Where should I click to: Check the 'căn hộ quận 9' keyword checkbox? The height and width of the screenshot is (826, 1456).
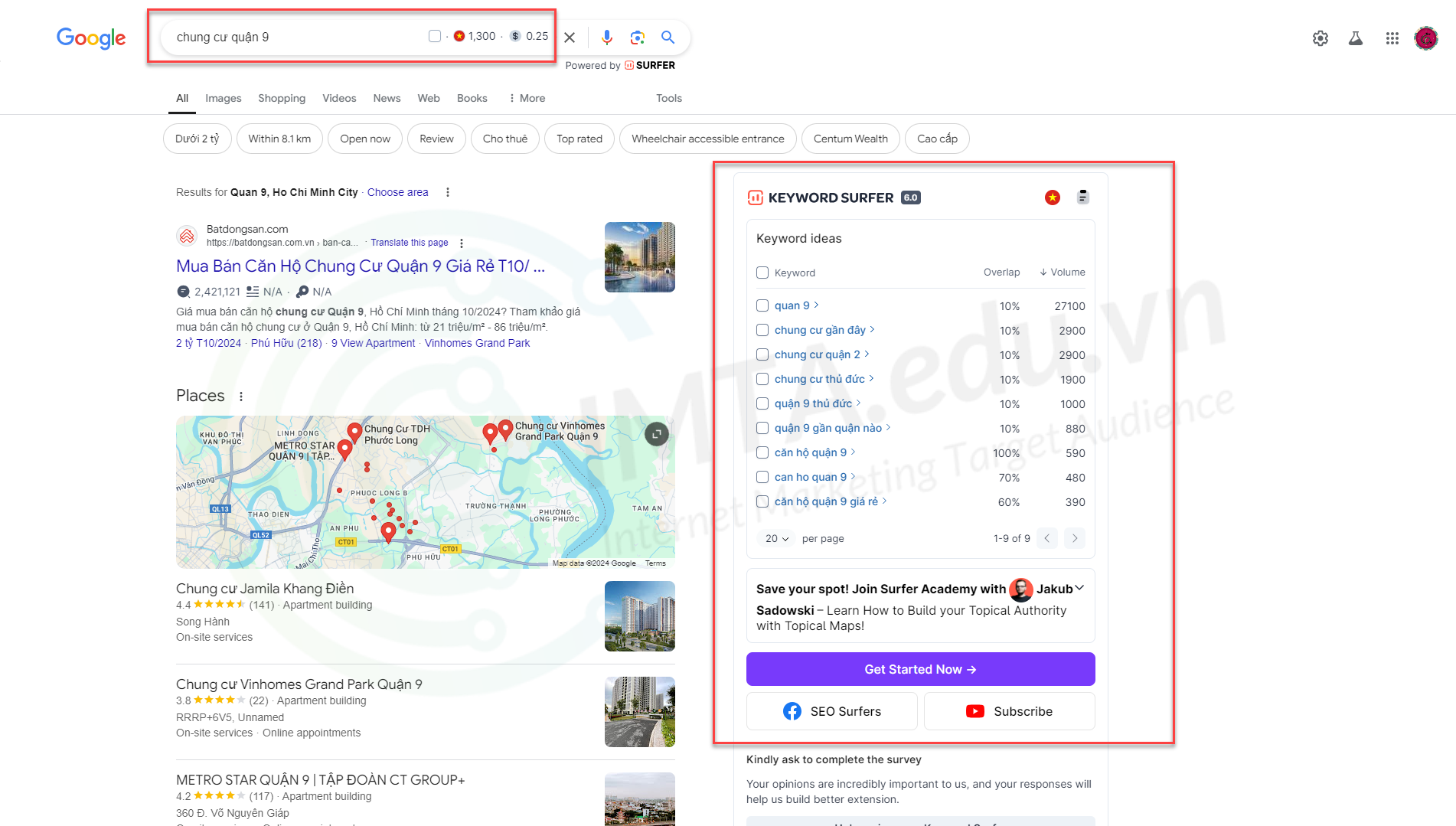[762, 452]
